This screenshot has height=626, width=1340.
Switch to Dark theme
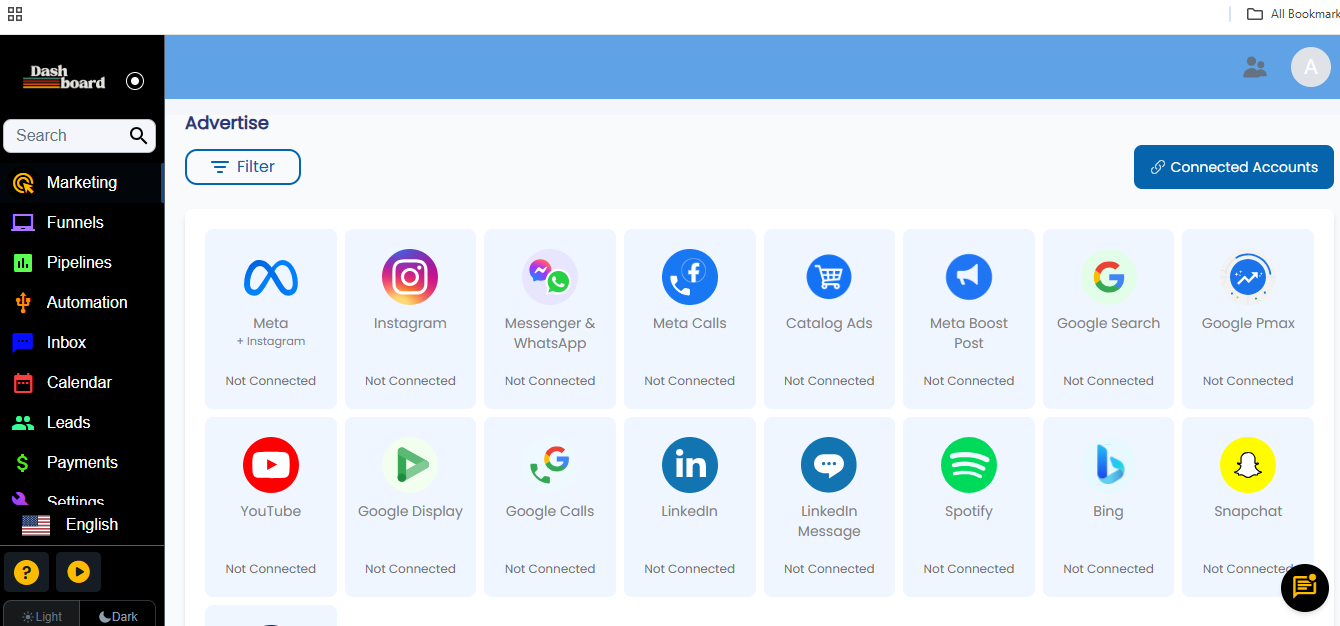pyautogui.click(x=118, y=615)
